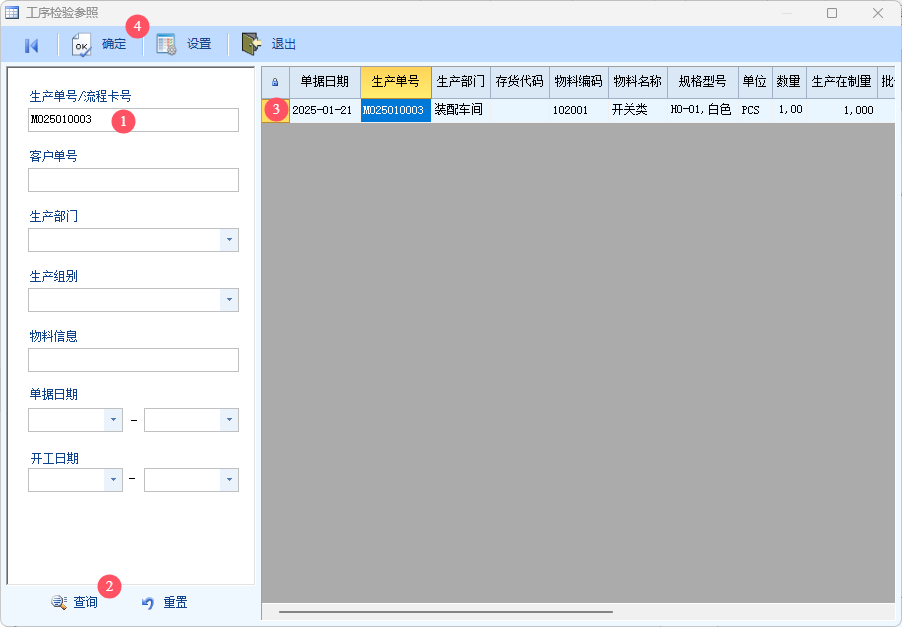Expand the 生产组别 dropdown
This screenshot has height=627, width=902.
tap(229, 300)
